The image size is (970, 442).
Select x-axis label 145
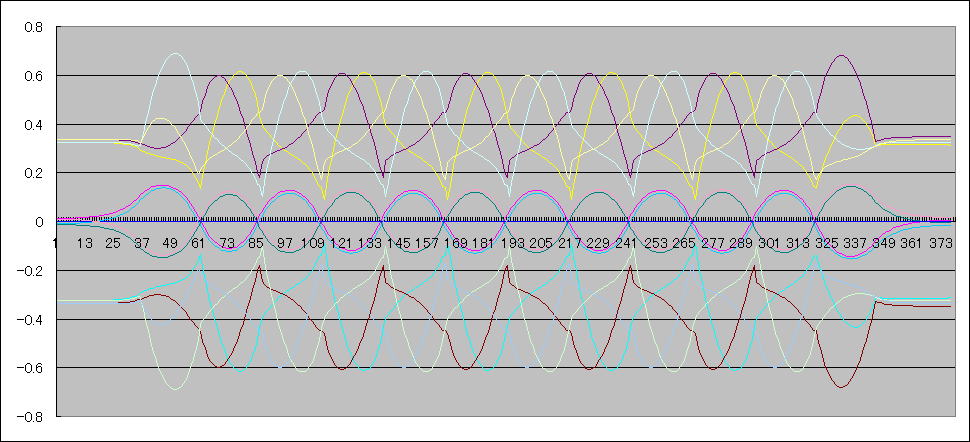click(399, 243)
